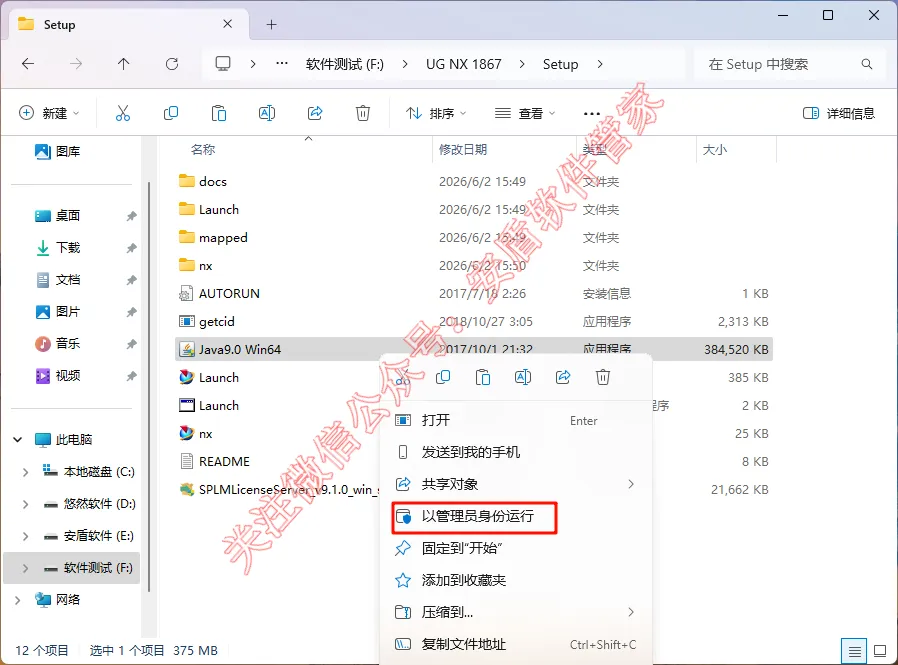The height and width of the screenshot is (665, 898).
Task: Toggle the Details pane button
Action: coord(839,113)
